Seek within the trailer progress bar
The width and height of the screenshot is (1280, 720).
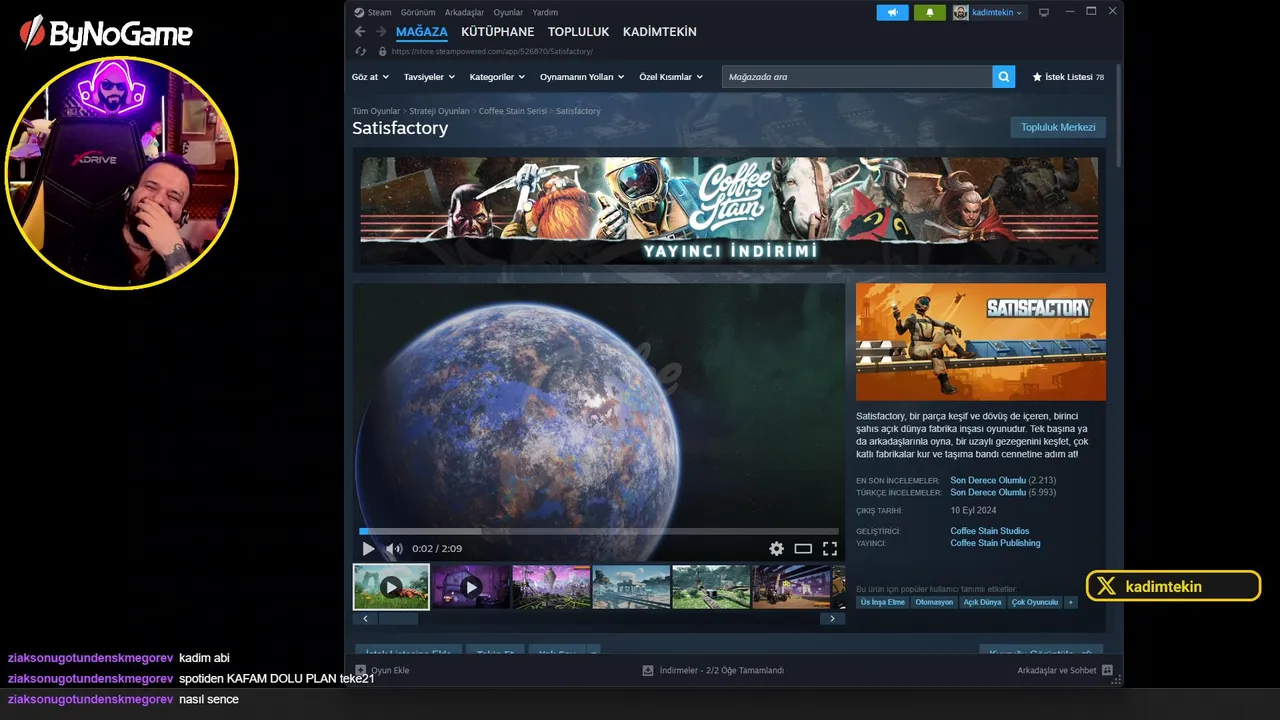pyautogui.click(x=598, y=531)
